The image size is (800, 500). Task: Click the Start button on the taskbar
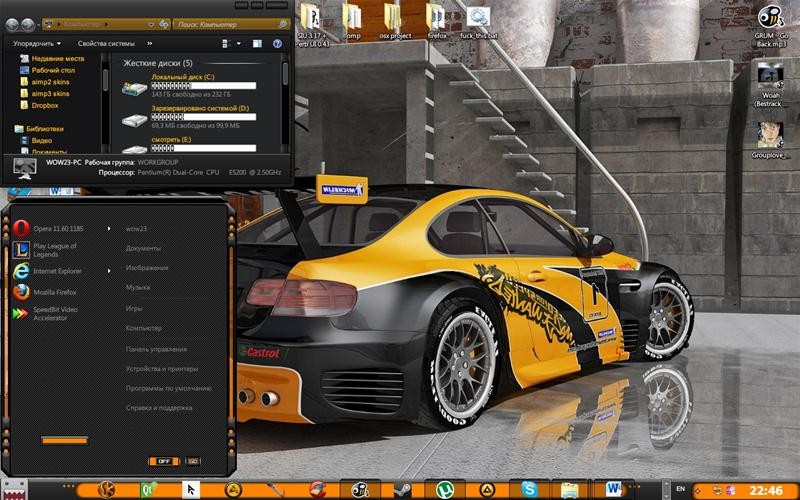tap(14, 490)
